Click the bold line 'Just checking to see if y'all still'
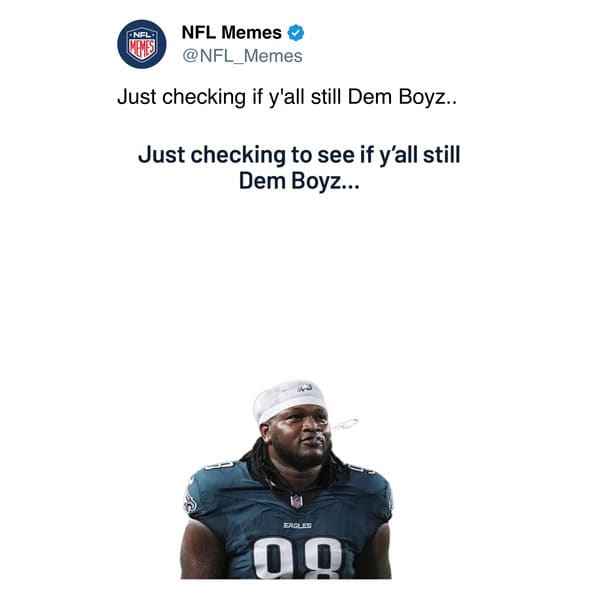This screenshot has height=599, width=599. (x=299, y=155)
